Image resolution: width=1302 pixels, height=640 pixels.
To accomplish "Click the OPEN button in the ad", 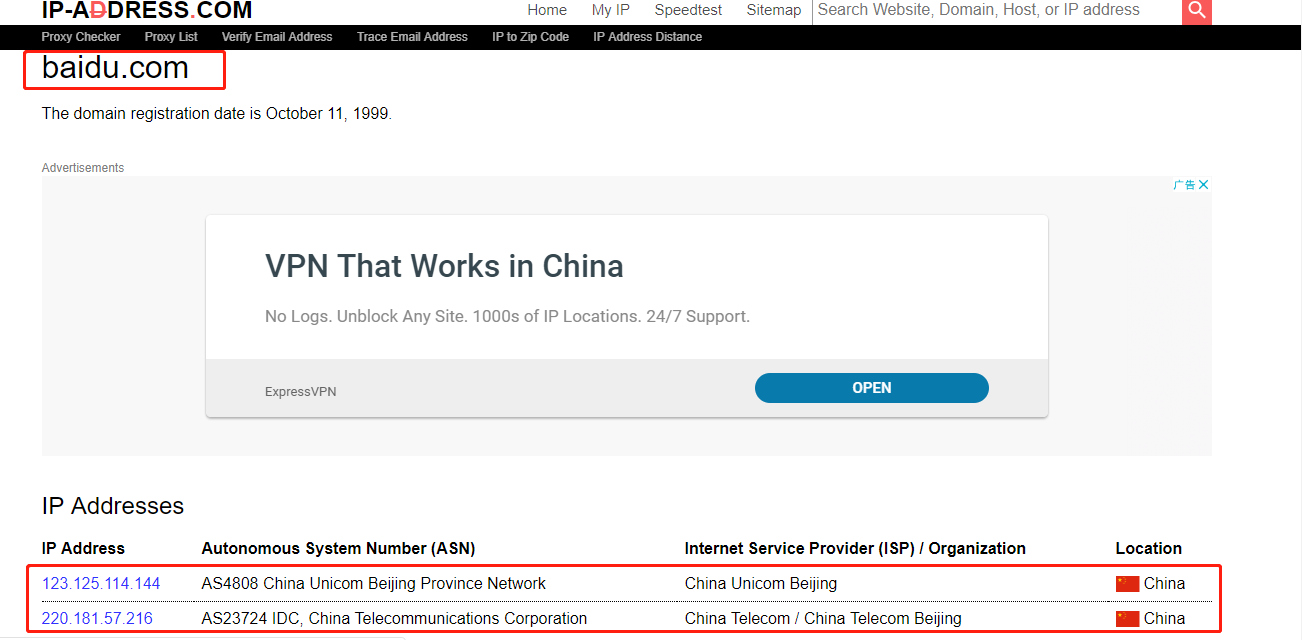I will tap(872, 388).
